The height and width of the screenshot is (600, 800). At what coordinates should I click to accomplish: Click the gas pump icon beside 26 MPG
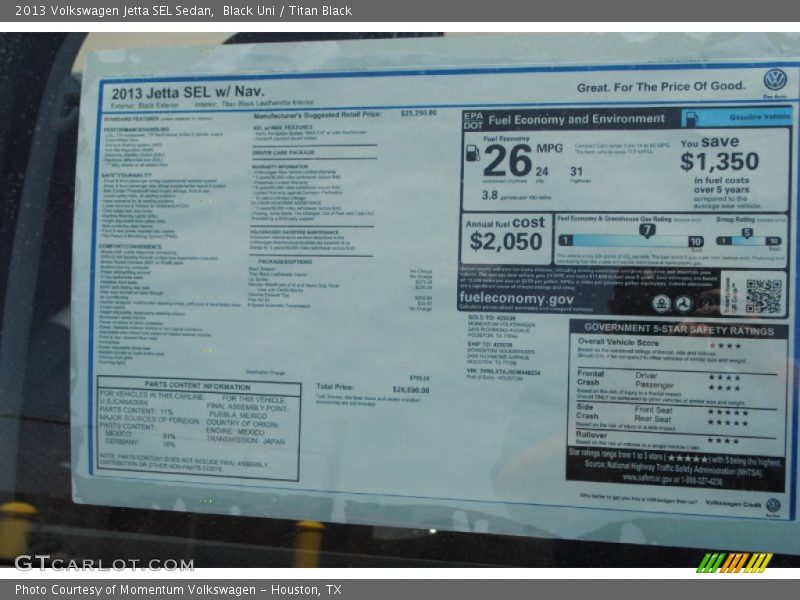click(x=473, y=153)
